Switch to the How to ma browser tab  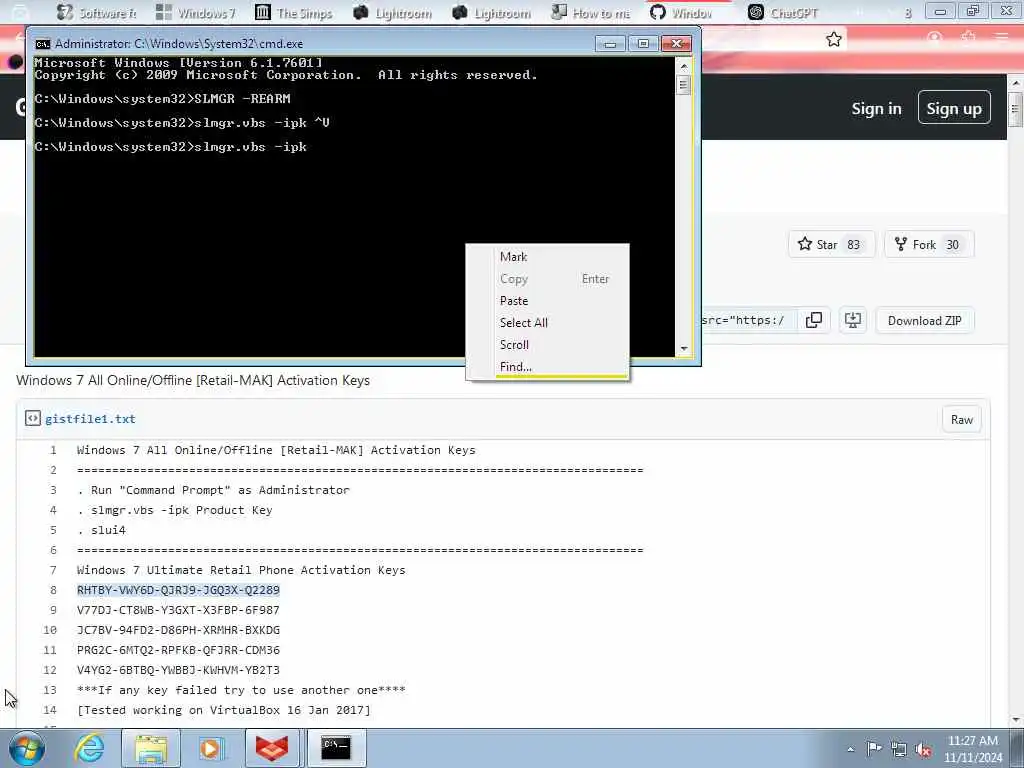[591, 12]
